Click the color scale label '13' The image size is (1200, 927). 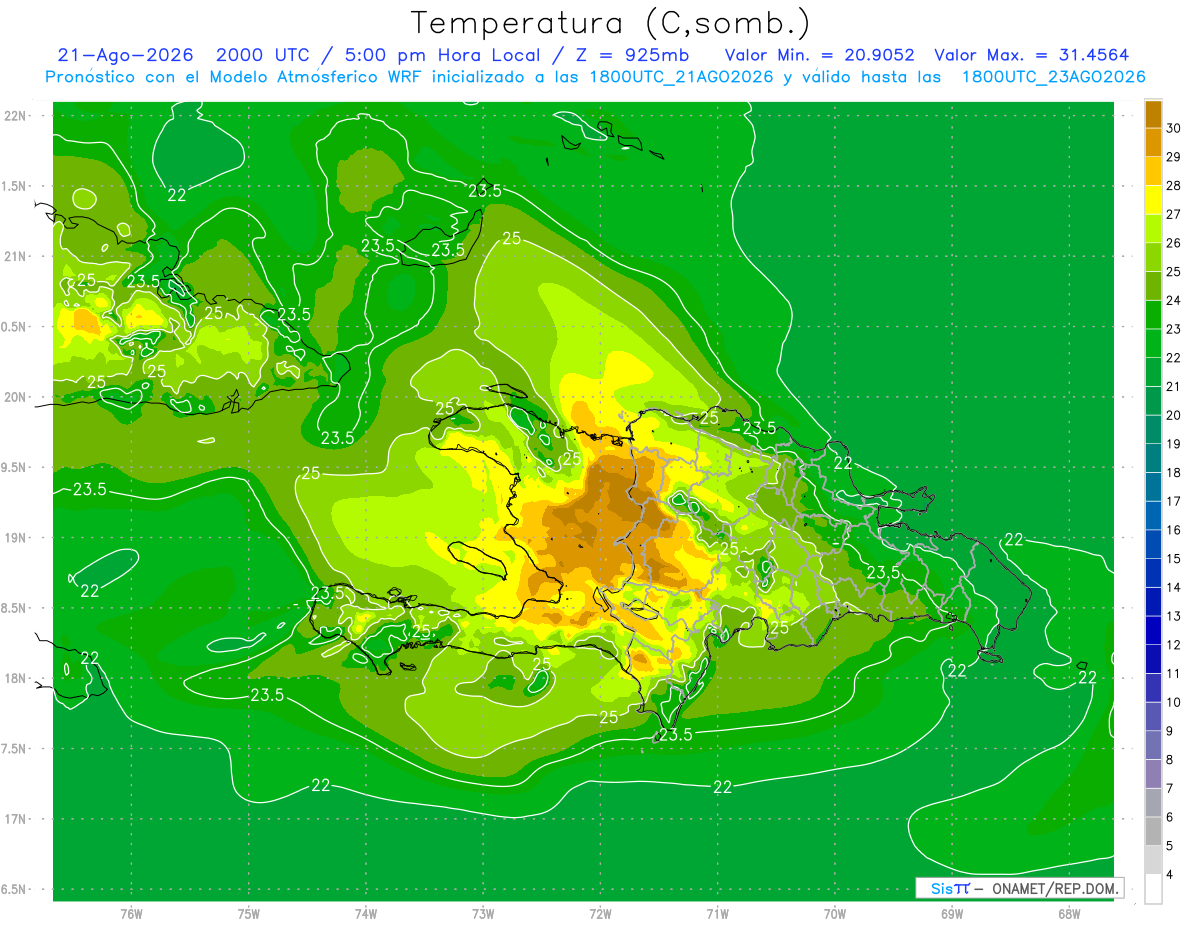coord(1173,616)
